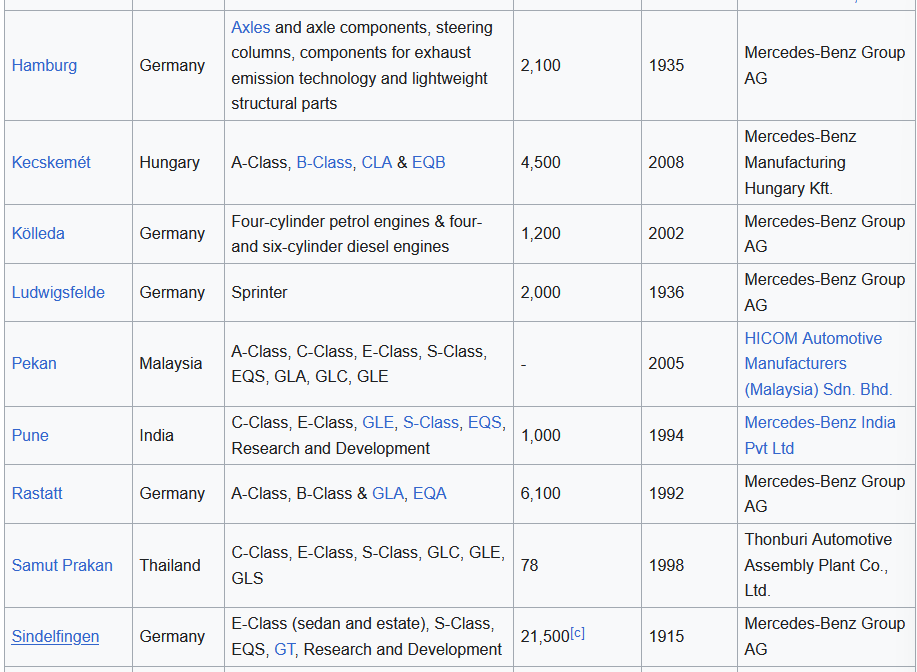Open the Hamburg link
Viewport: 917px width, 672px height.
click(44, 66)
